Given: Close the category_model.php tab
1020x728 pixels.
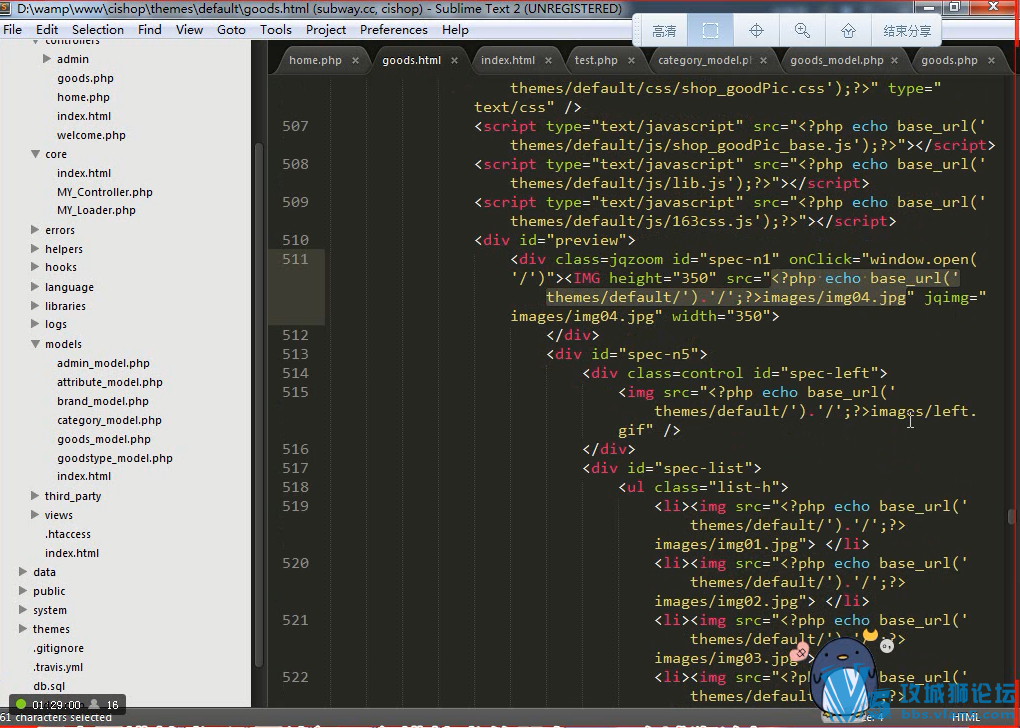Looking at the screenshot, I should (763, 61).
